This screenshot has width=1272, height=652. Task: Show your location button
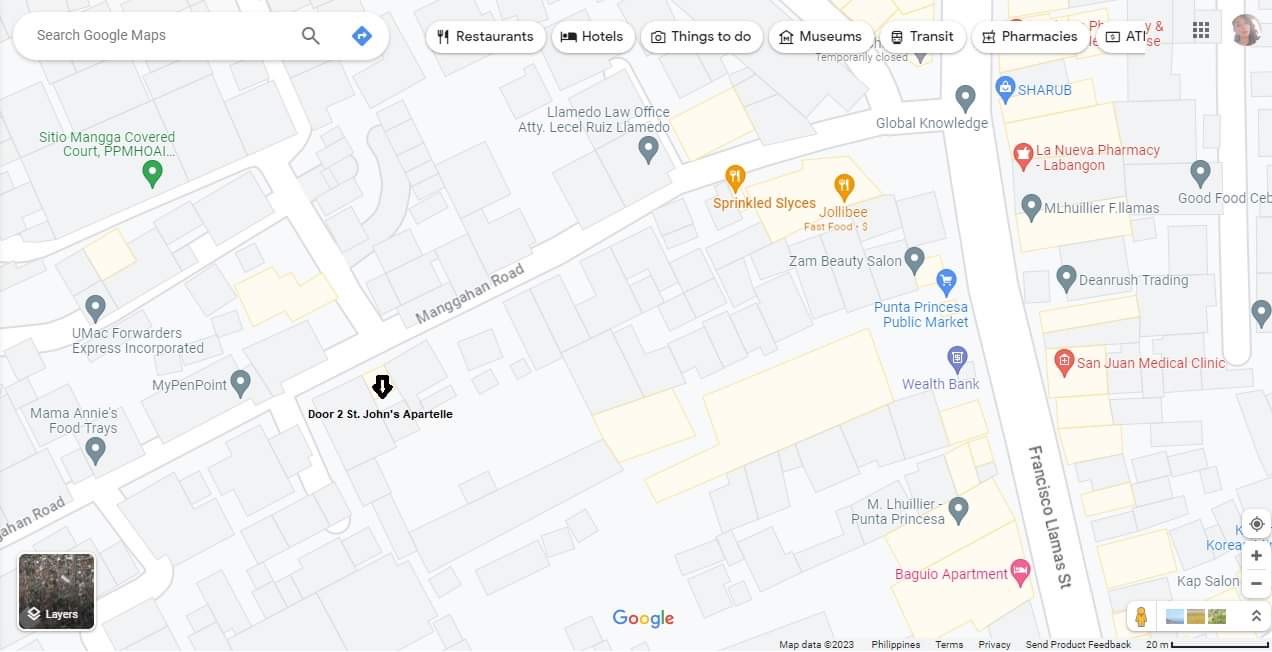pos(1256,524)
